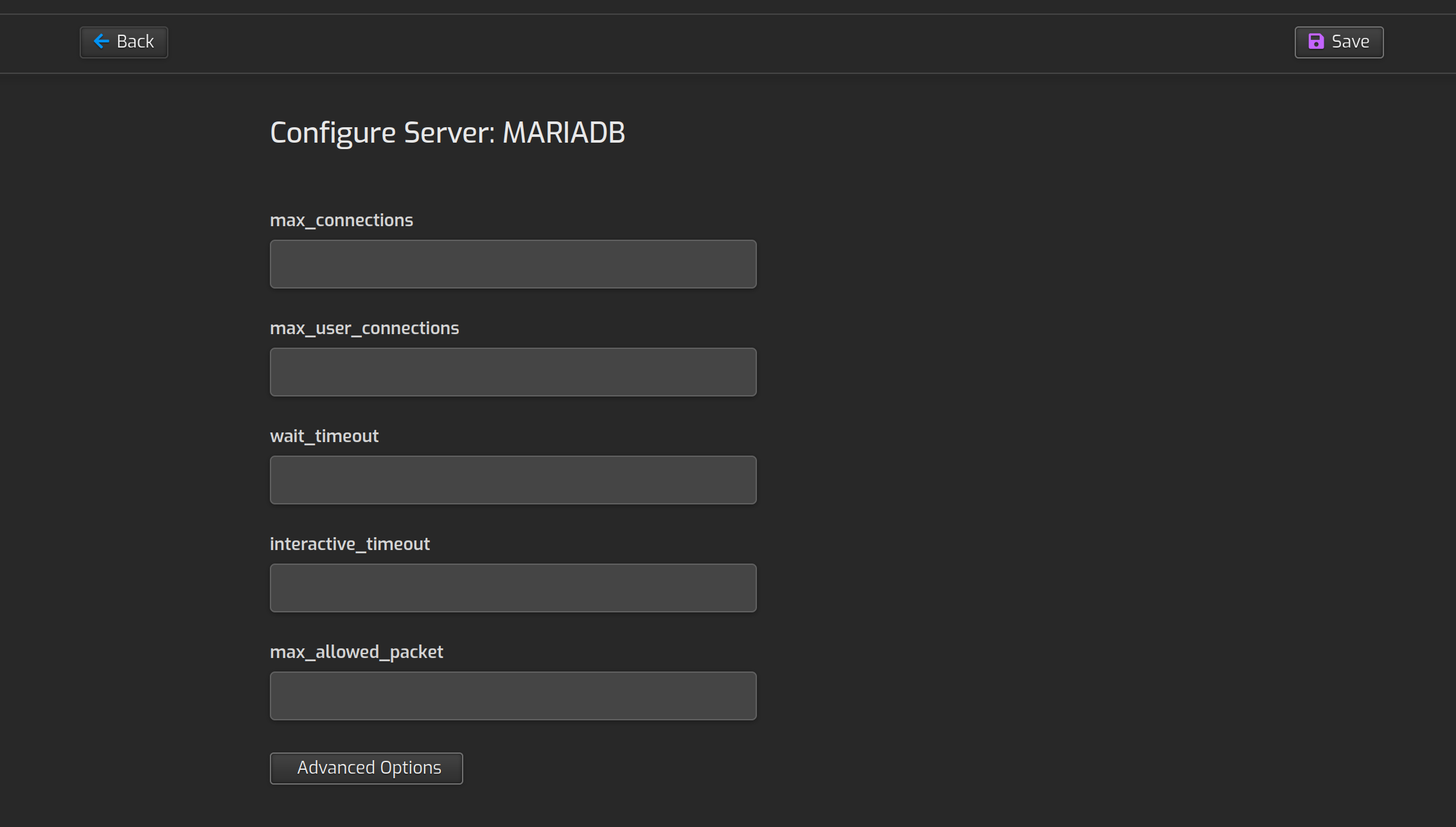Save the MariaDB server configuration
Screen dimensions: 1456x827
click(1338, 41)
